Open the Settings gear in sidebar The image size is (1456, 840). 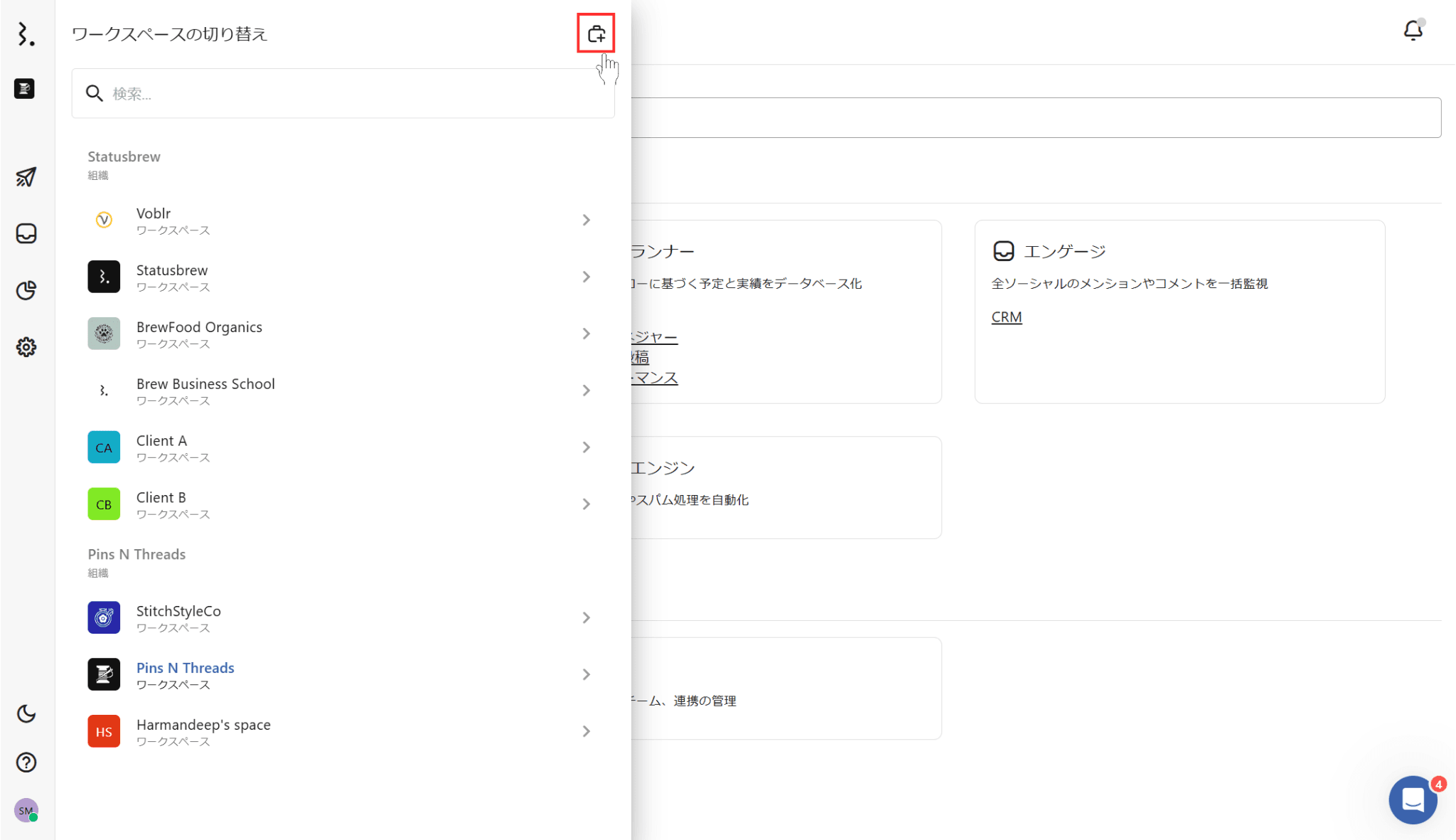click(x=26, y=347)
